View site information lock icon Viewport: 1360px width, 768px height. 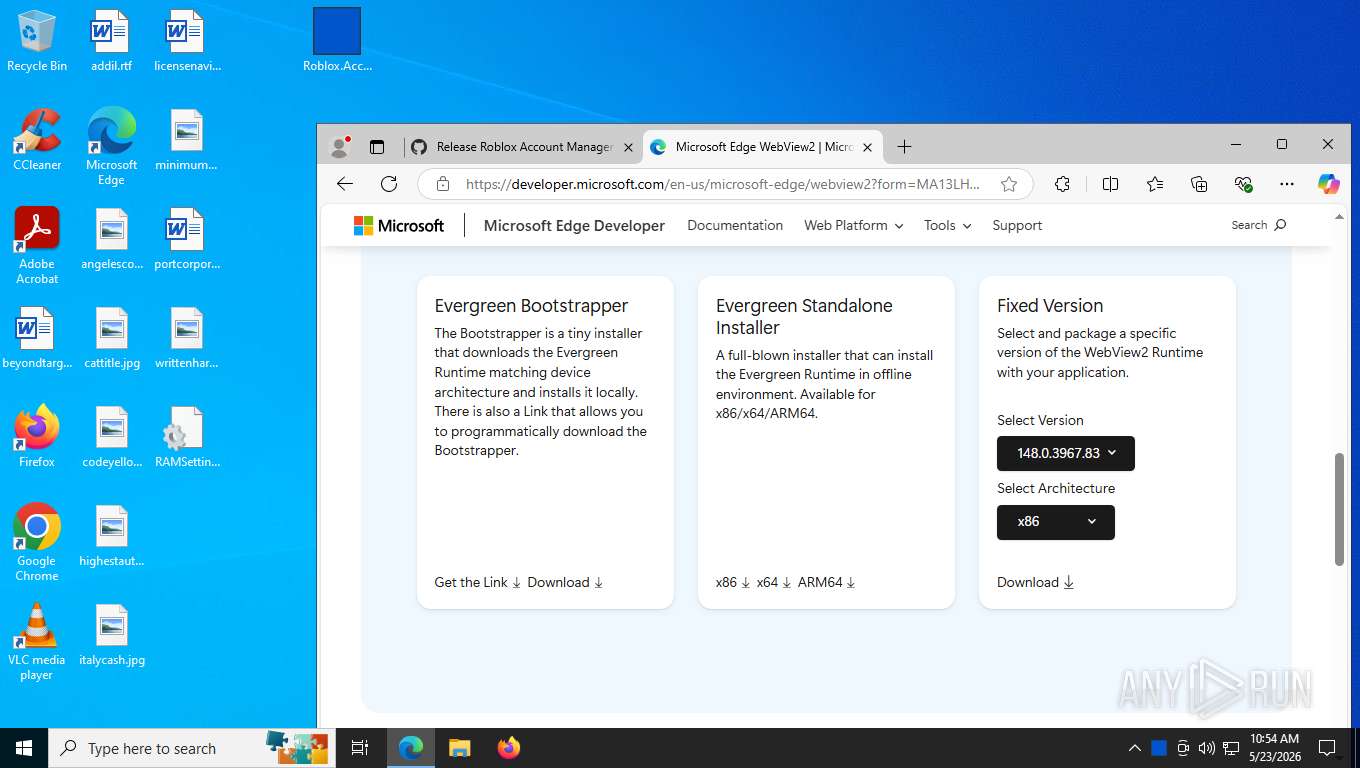pos(442,184)
